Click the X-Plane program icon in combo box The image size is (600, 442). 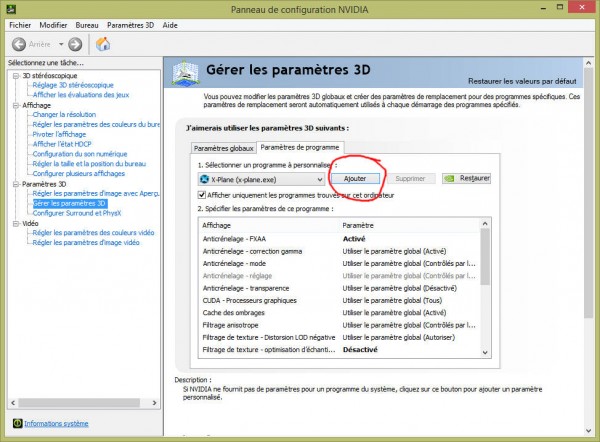click(x=205, y=179)
